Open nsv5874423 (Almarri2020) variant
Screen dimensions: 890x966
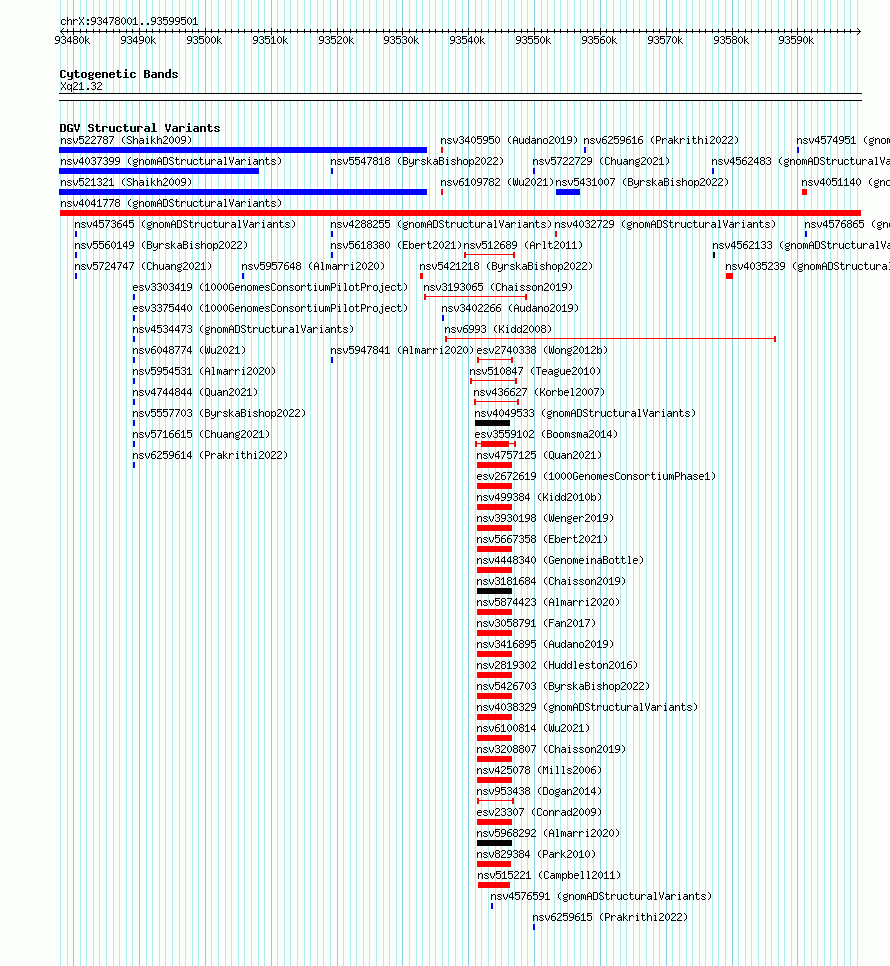point(548,601)
